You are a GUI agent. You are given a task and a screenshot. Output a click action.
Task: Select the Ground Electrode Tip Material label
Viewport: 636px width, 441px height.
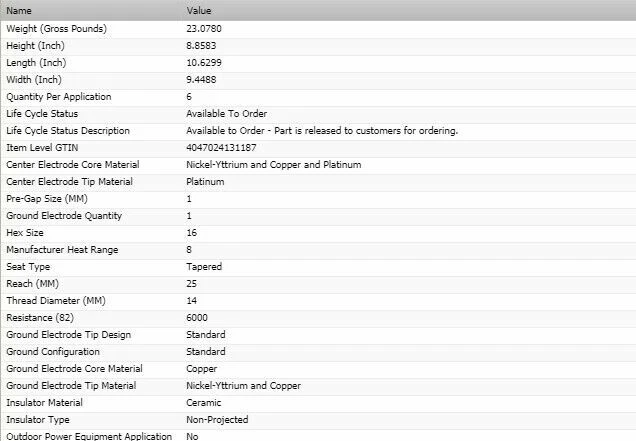71,387
